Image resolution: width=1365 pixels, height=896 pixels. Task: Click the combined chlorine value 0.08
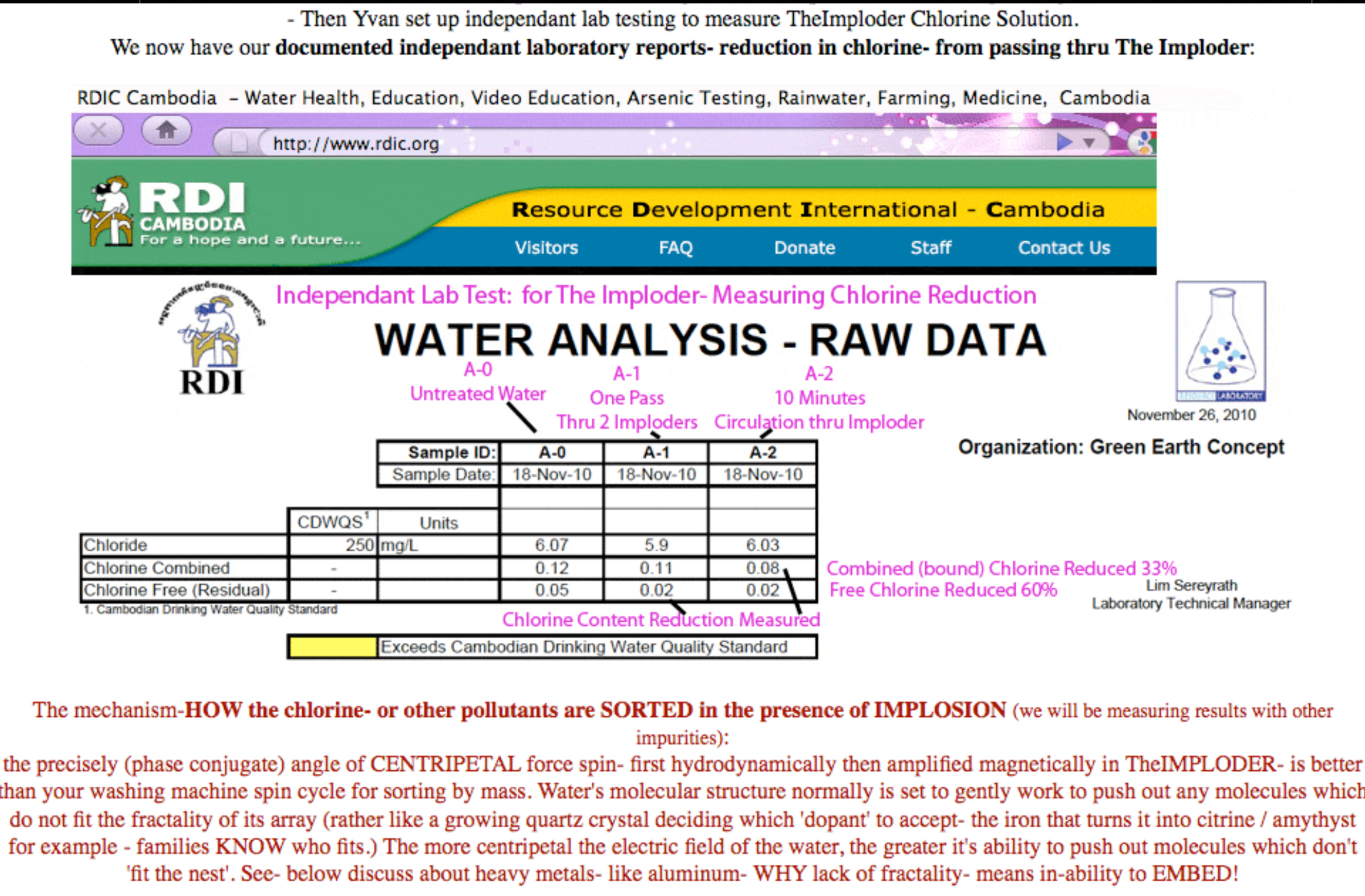coord(763,568)
